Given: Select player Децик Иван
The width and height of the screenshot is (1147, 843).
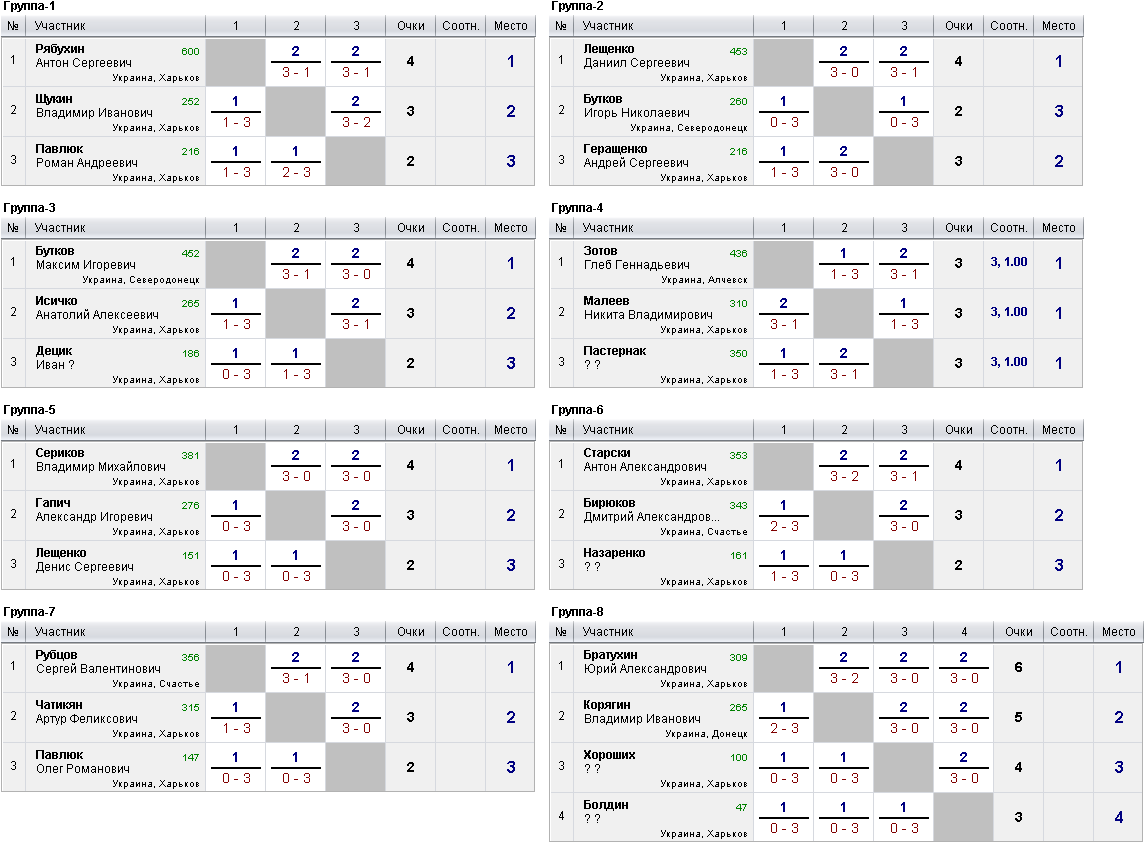Looking at the screenshot, I should coord(55,357).
